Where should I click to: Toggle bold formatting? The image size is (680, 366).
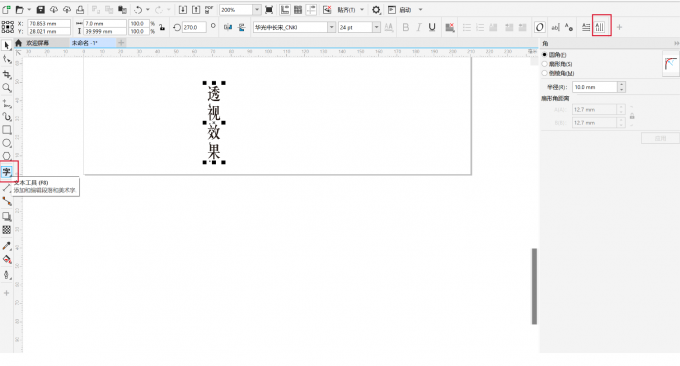(x=405, y=27)
